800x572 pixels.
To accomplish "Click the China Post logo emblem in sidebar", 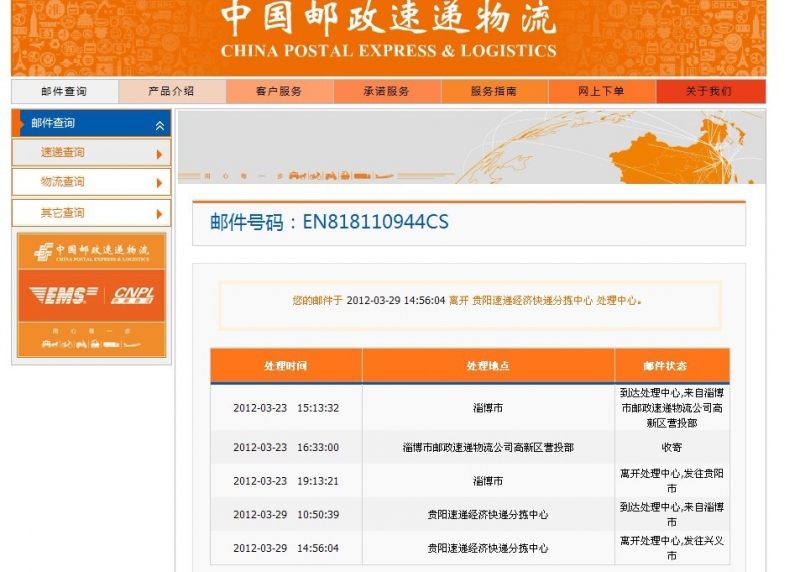I will [43, 252].
